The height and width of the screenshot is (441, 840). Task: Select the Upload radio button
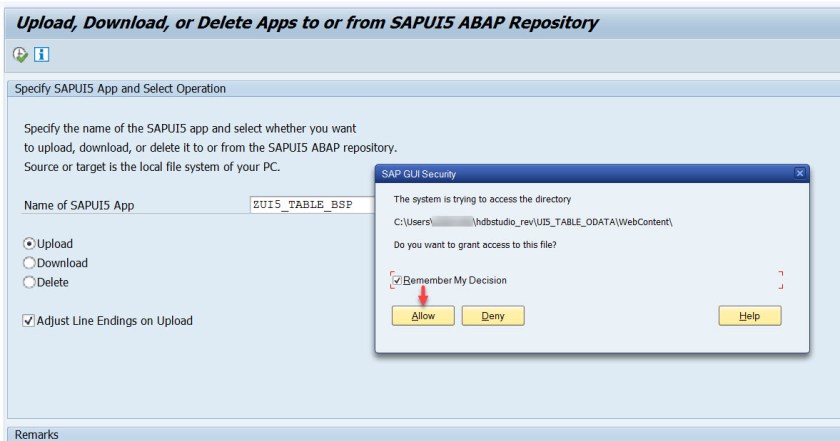[29, 244]
